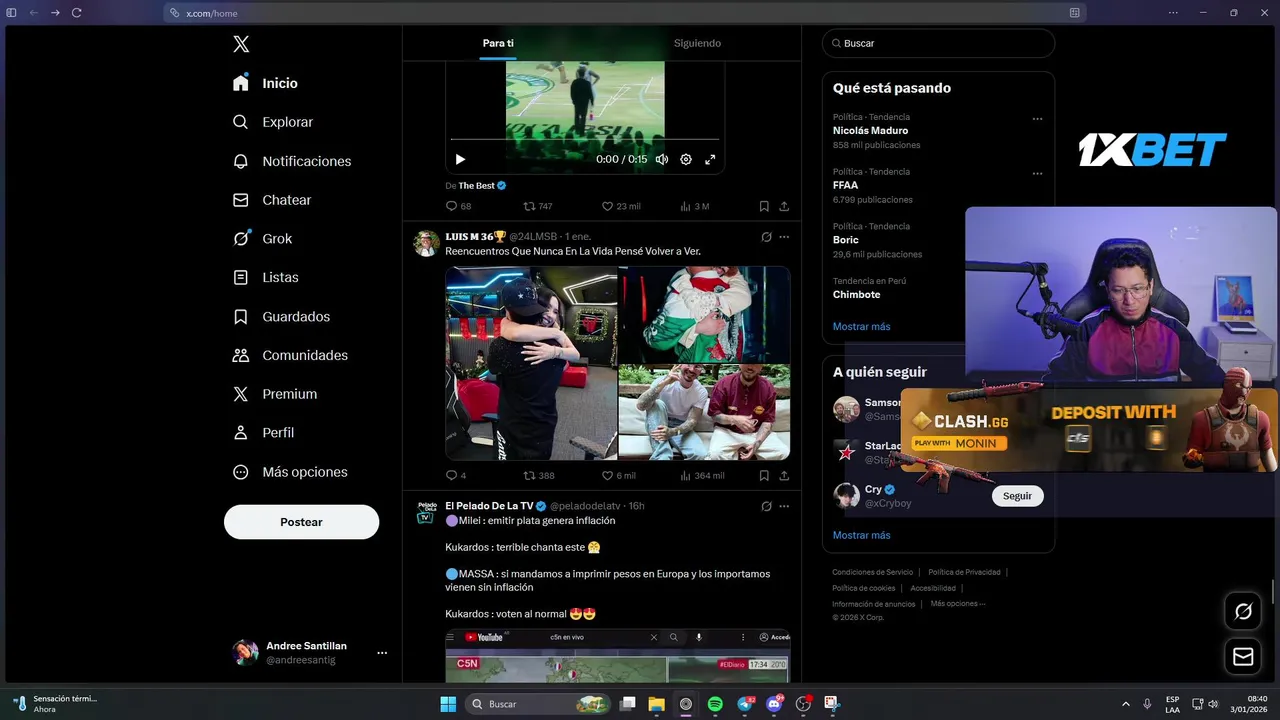Mute the video volume icon
1280x720 pixels.
662,159
